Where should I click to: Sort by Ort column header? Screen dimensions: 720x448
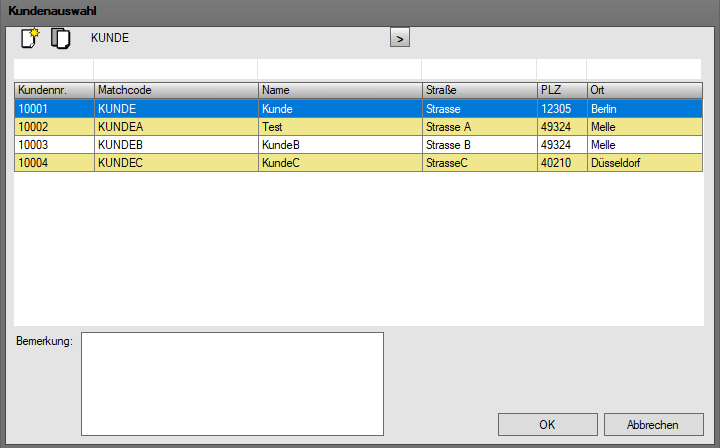(x=645, y=90)
